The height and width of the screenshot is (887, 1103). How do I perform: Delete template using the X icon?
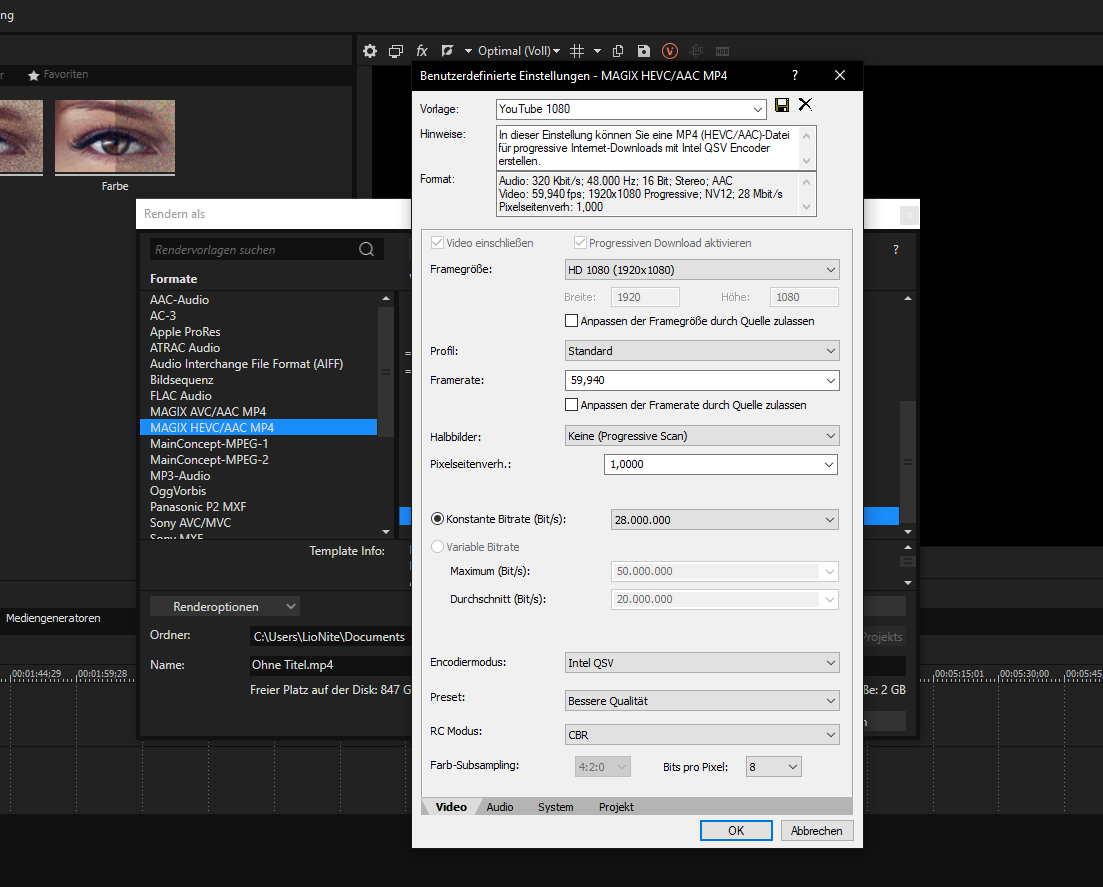[805, 104]
